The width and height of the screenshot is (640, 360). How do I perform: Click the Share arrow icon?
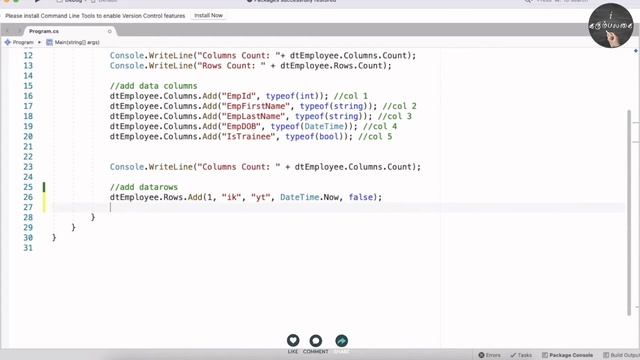click(342, 340)
